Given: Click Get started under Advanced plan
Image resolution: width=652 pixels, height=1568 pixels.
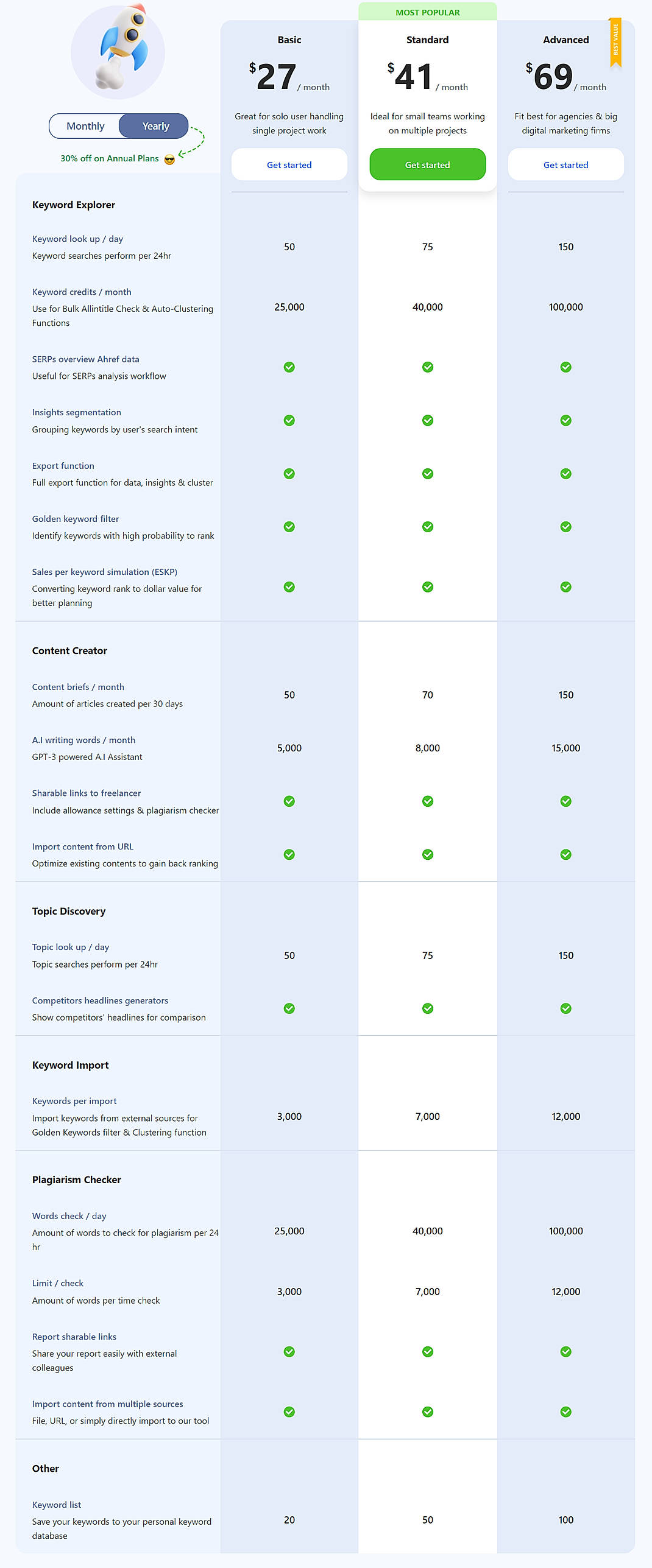Looking at the screenshot, I should click(x=565, y=164).
